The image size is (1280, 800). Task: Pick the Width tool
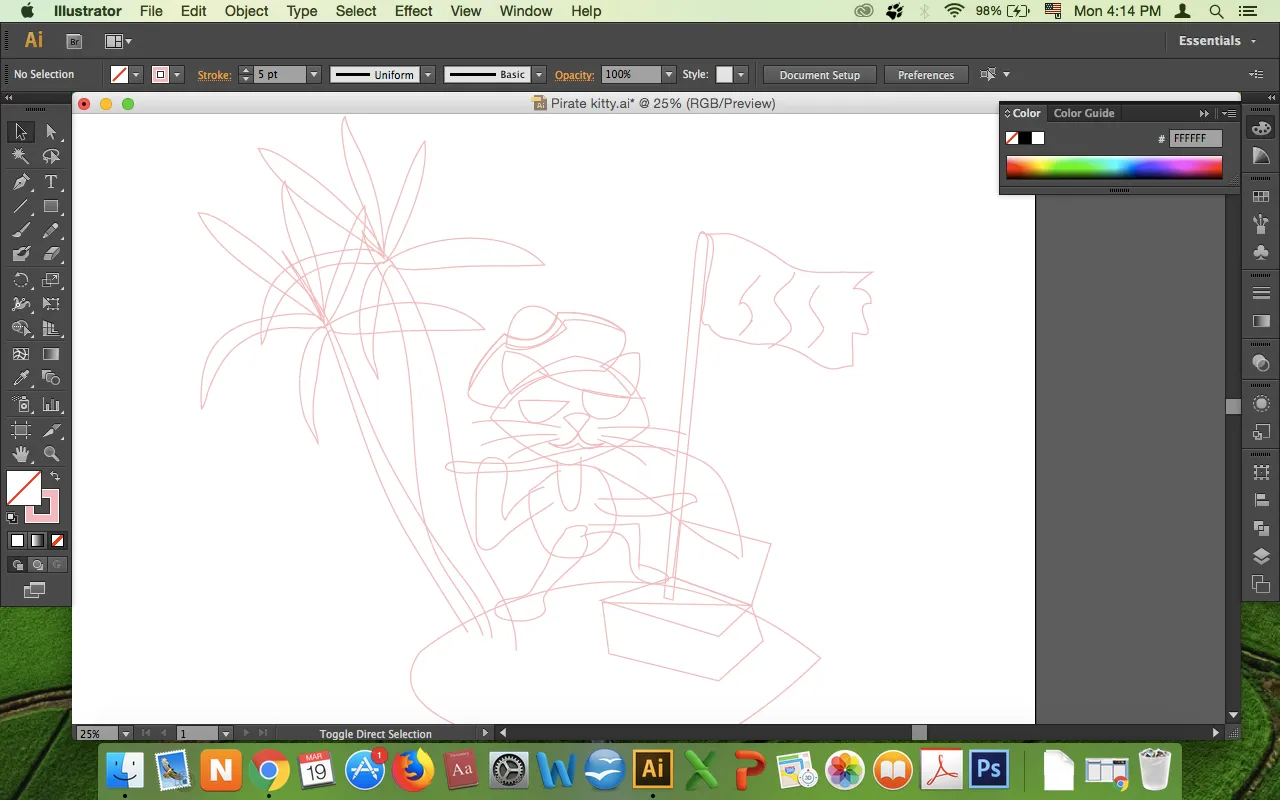tap(21, 304)
